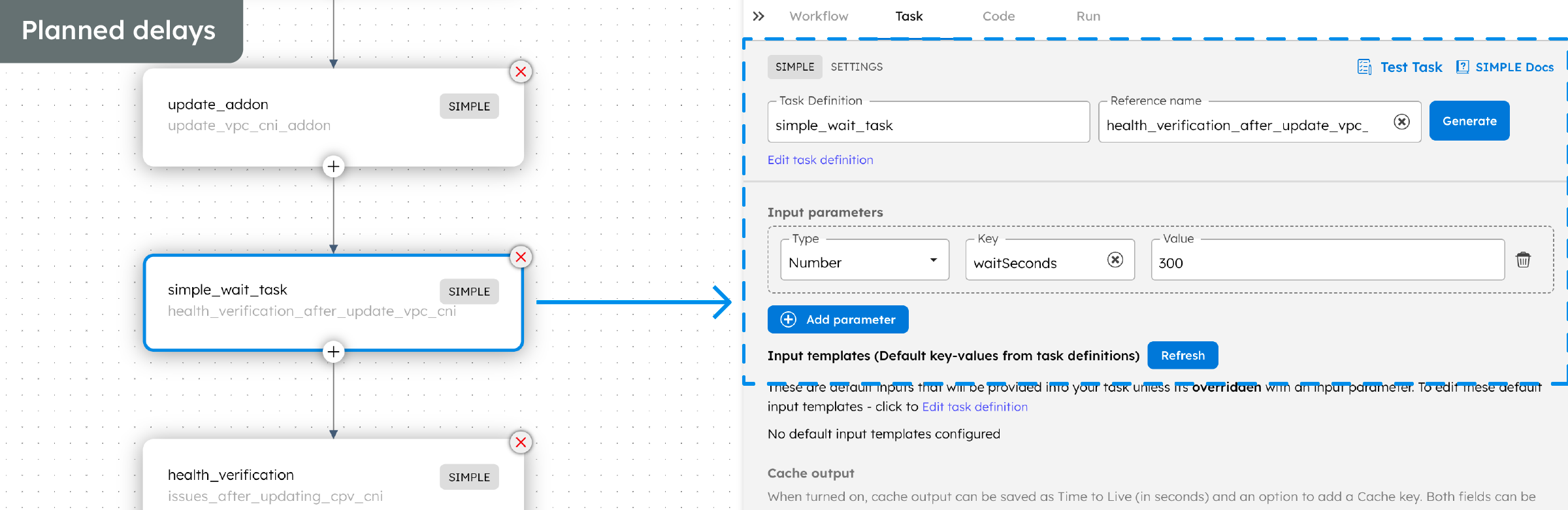Switch to the Run tab
The height and width of the screenshot is (510, 1568).
pyautogui.click(x=1088, y=16)
